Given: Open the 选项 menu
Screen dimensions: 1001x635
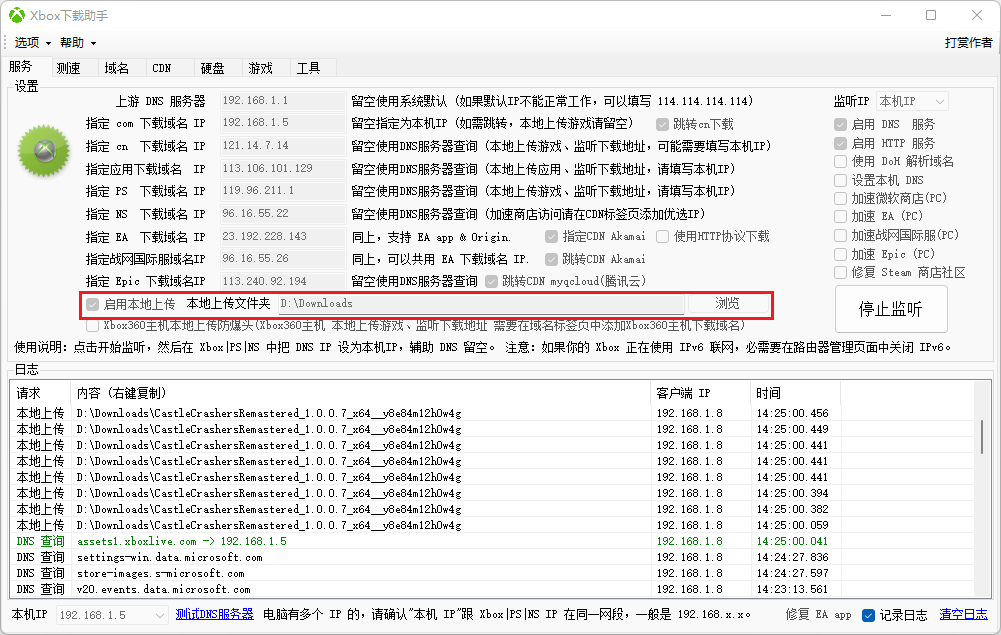Looking at the screenshot, I should coord(32,43).
